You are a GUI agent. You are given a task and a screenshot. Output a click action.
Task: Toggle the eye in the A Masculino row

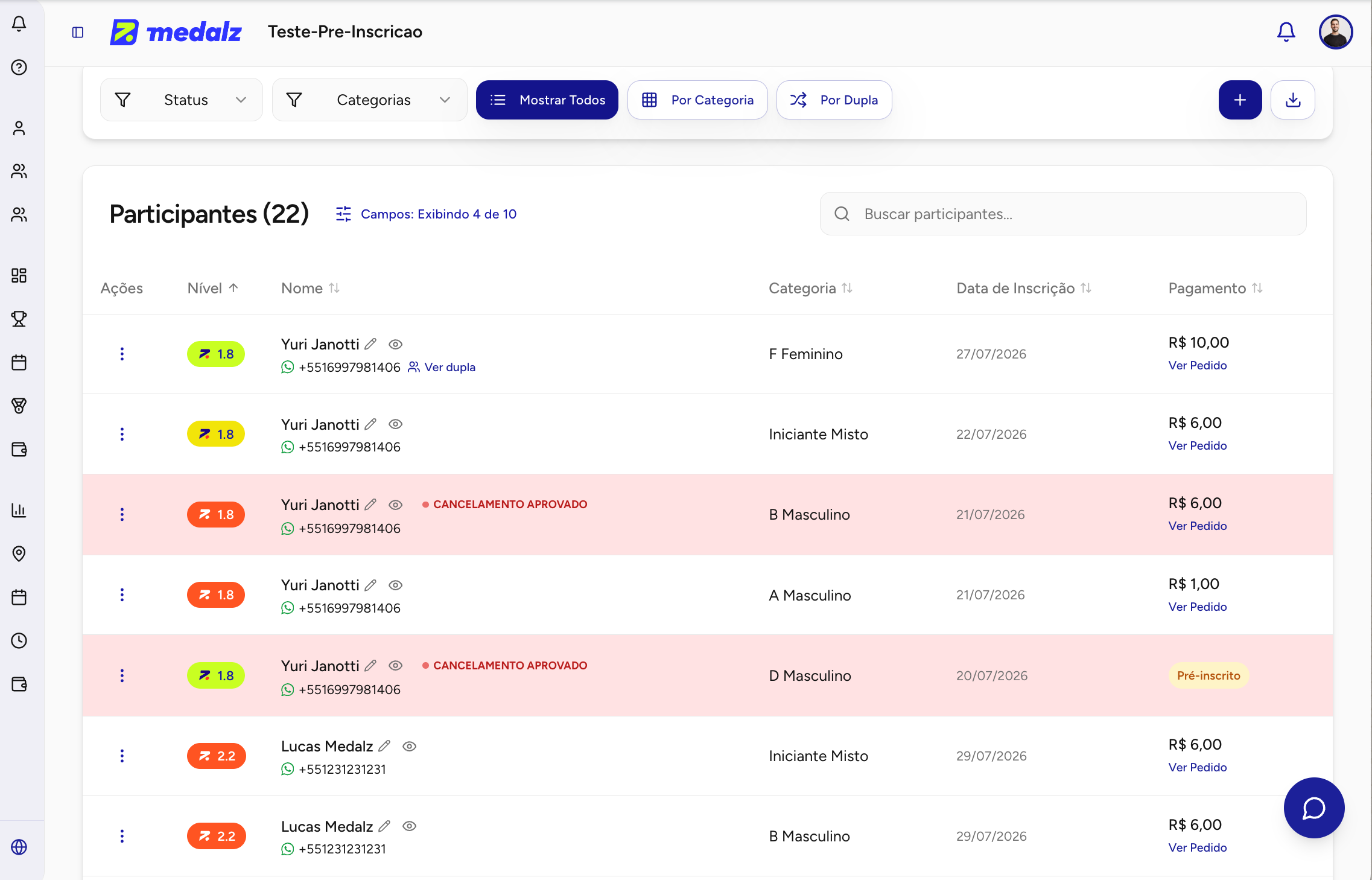pos(396,585)
